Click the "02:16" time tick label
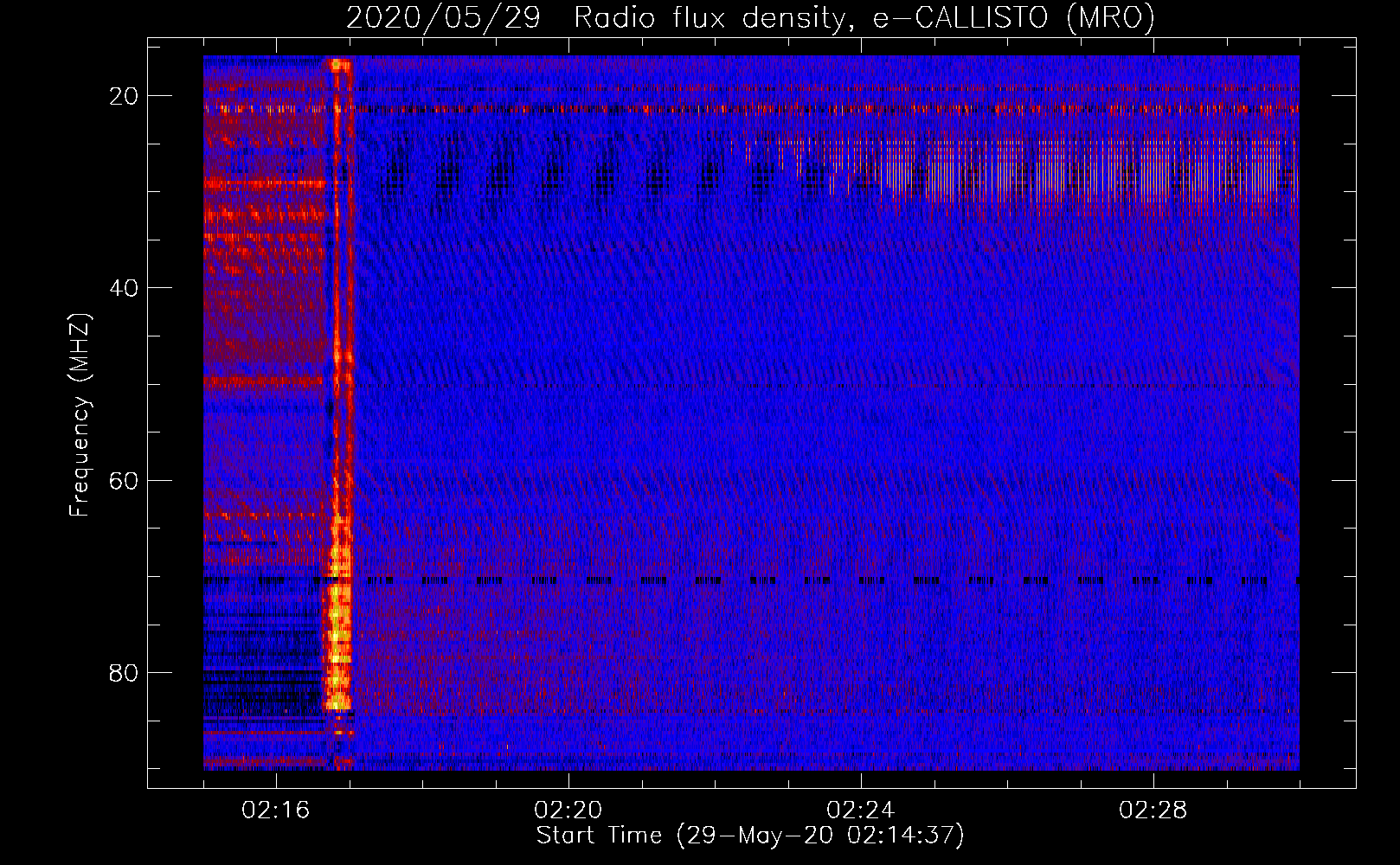 [276, 811]
